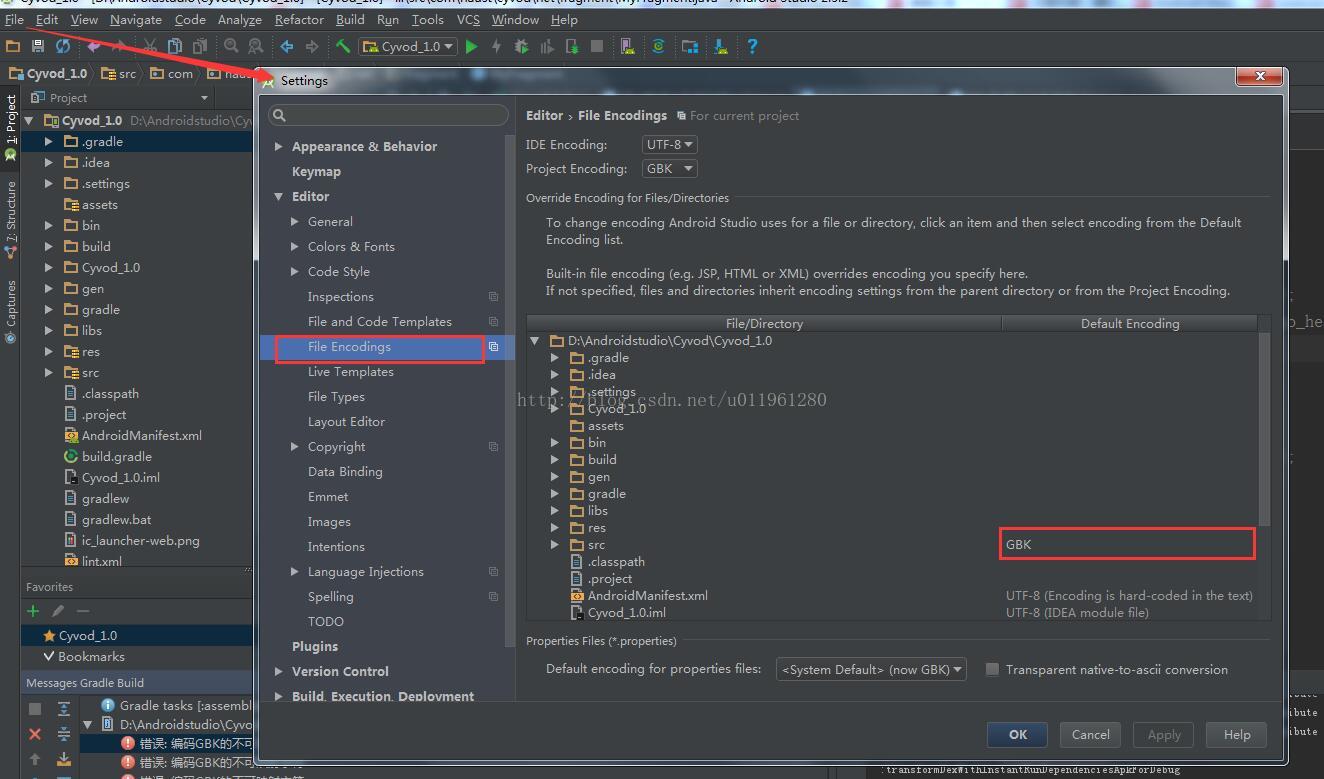Open the File menu
The image size is (1324, 779).
tap(14, 19)
